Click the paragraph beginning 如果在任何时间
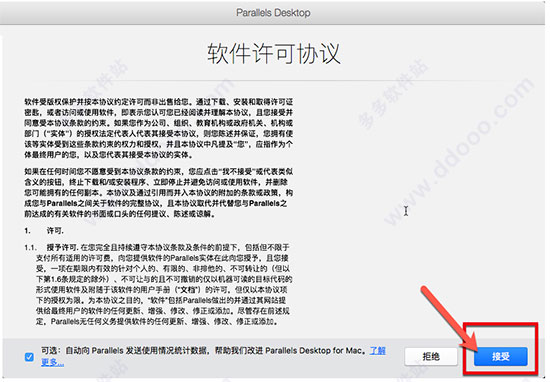Viewport: 550px width, 382px height. [x=159, y=193]
